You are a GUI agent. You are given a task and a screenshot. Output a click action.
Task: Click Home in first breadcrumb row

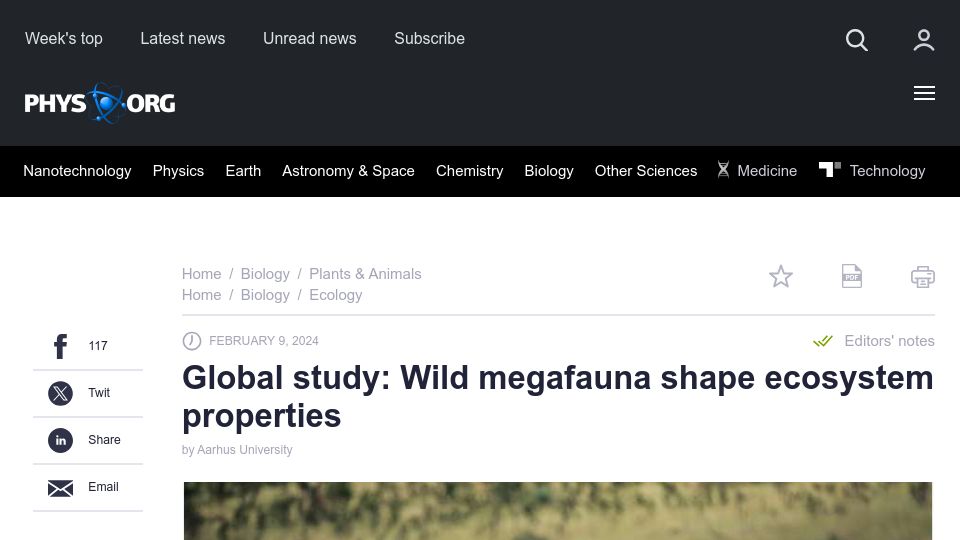(201, 274)
